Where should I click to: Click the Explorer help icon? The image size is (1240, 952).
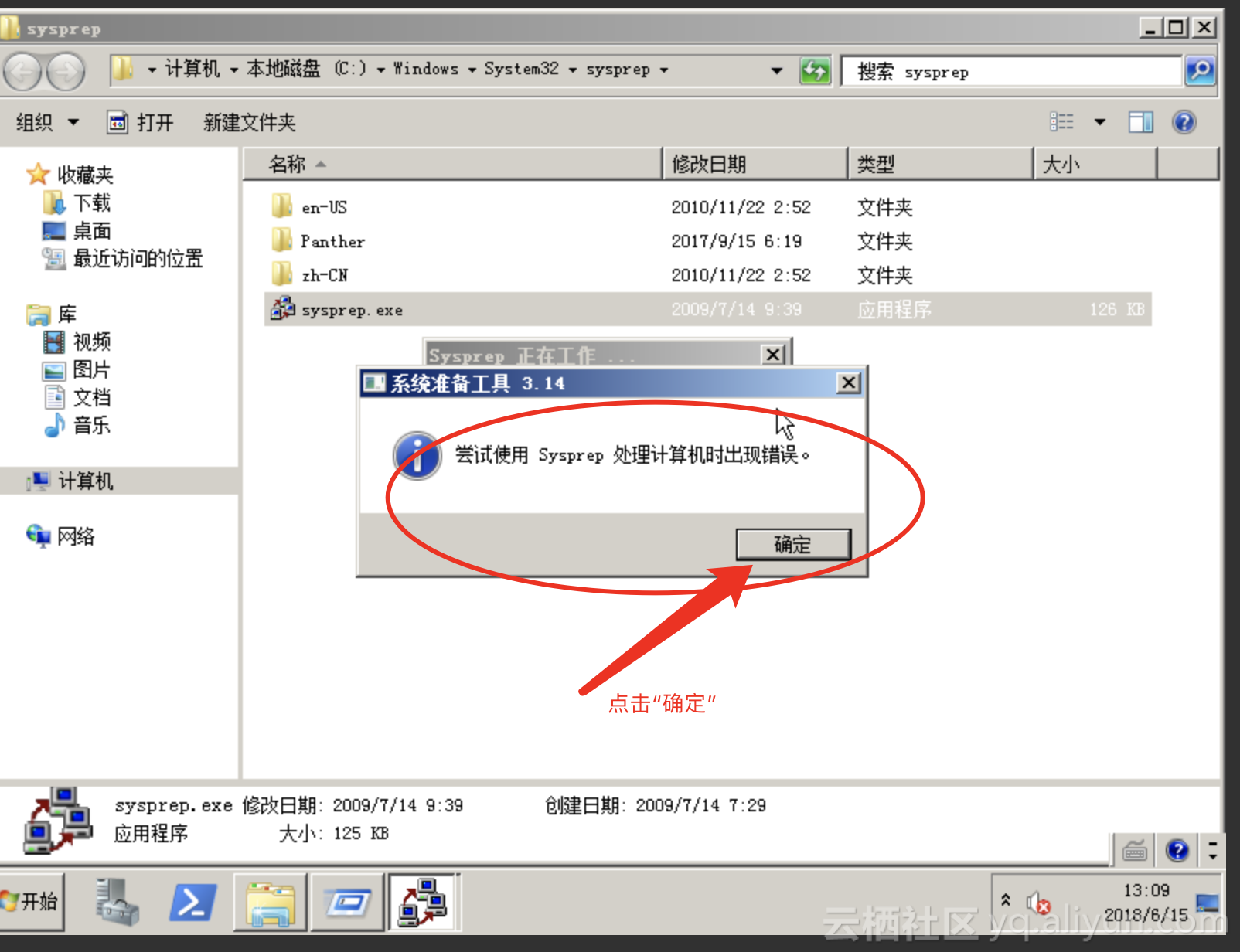[x=1184, y=122]
